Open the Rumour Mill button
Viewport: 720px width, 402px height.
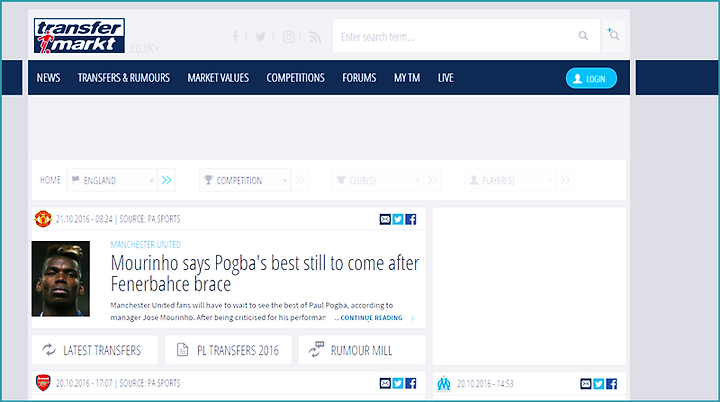362,350
